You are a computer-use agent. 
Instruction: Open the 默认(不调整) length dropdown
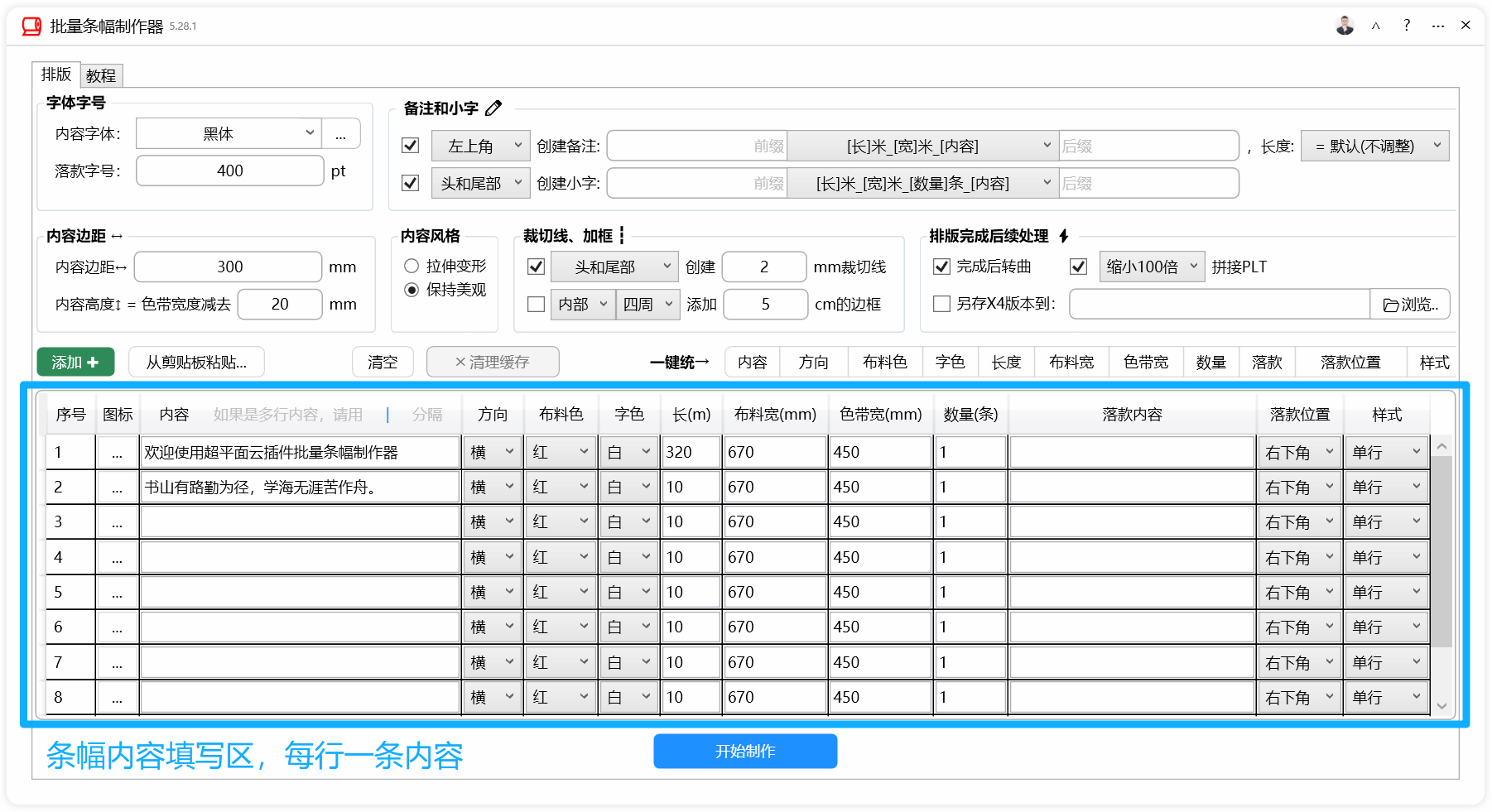tap(1375, 146)
